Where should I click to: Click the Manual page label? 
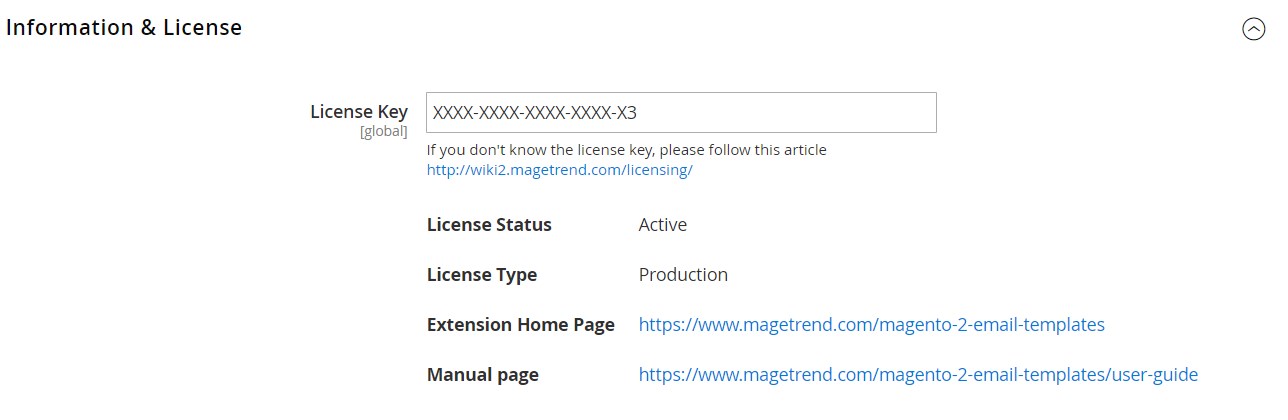click(x=482, y=375)
